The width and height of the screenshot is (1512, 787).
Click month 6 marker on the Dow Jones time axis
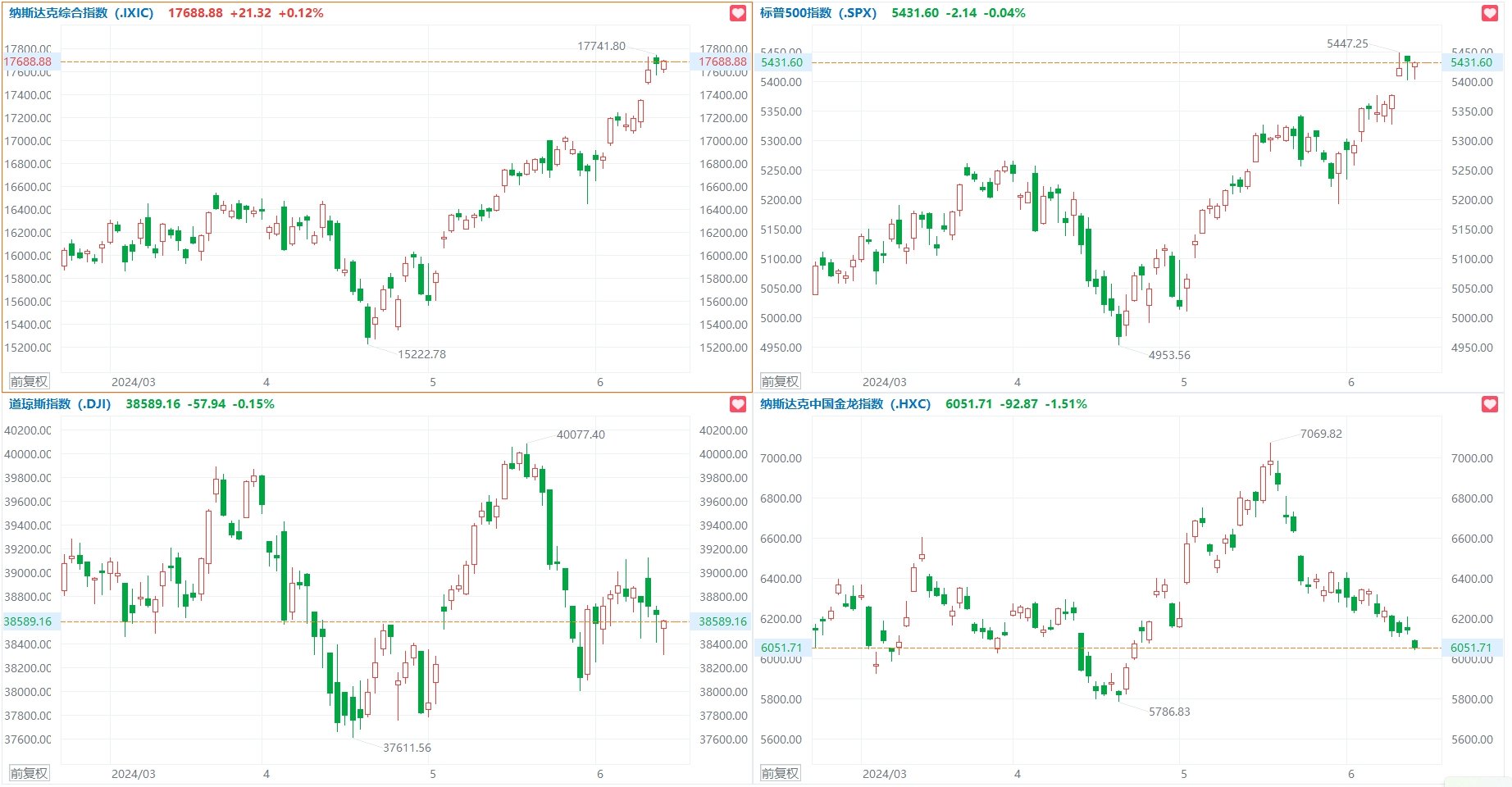tap(600, 774)
